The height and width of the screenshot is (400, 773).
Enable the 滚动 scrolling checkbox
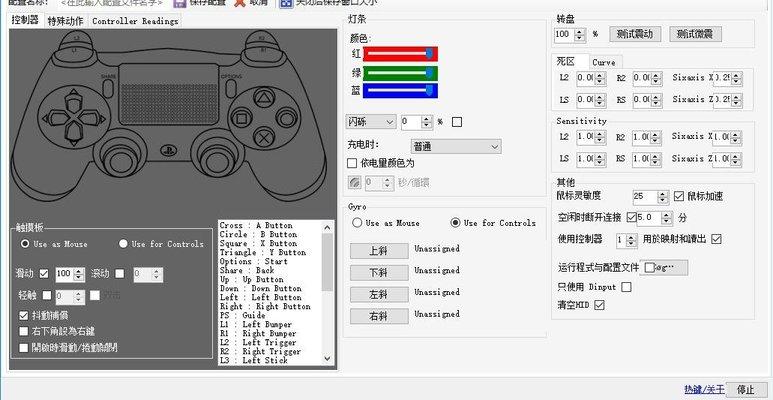[x=120, y=274]
